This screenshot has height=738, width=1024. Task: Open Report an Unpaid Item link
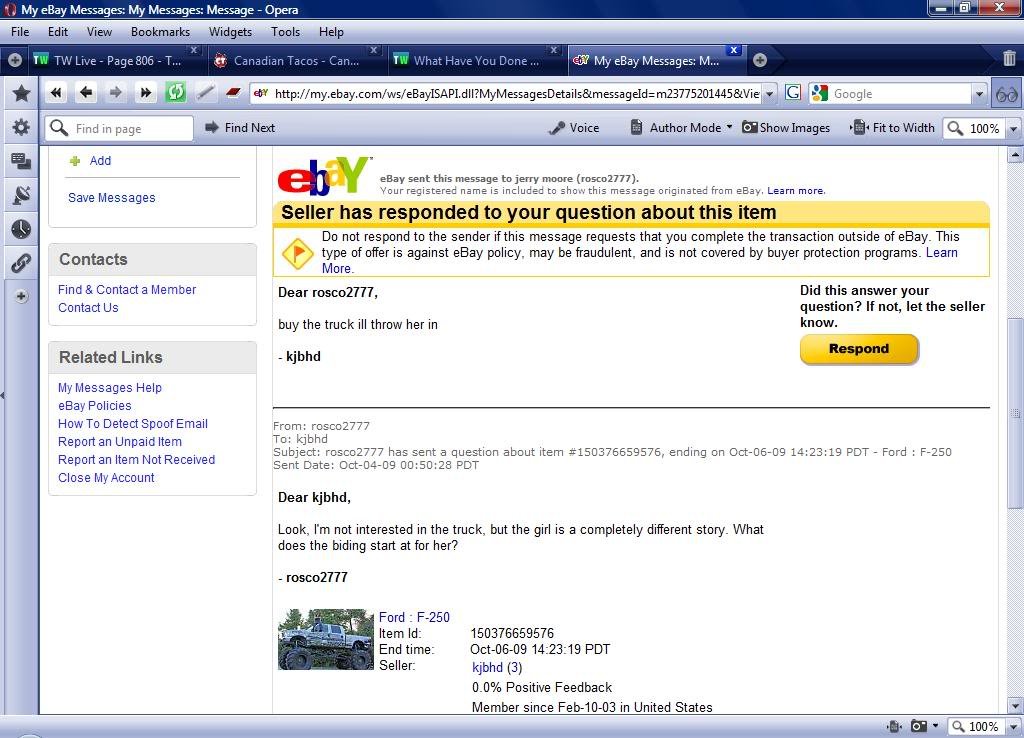[x=120, y=441]
